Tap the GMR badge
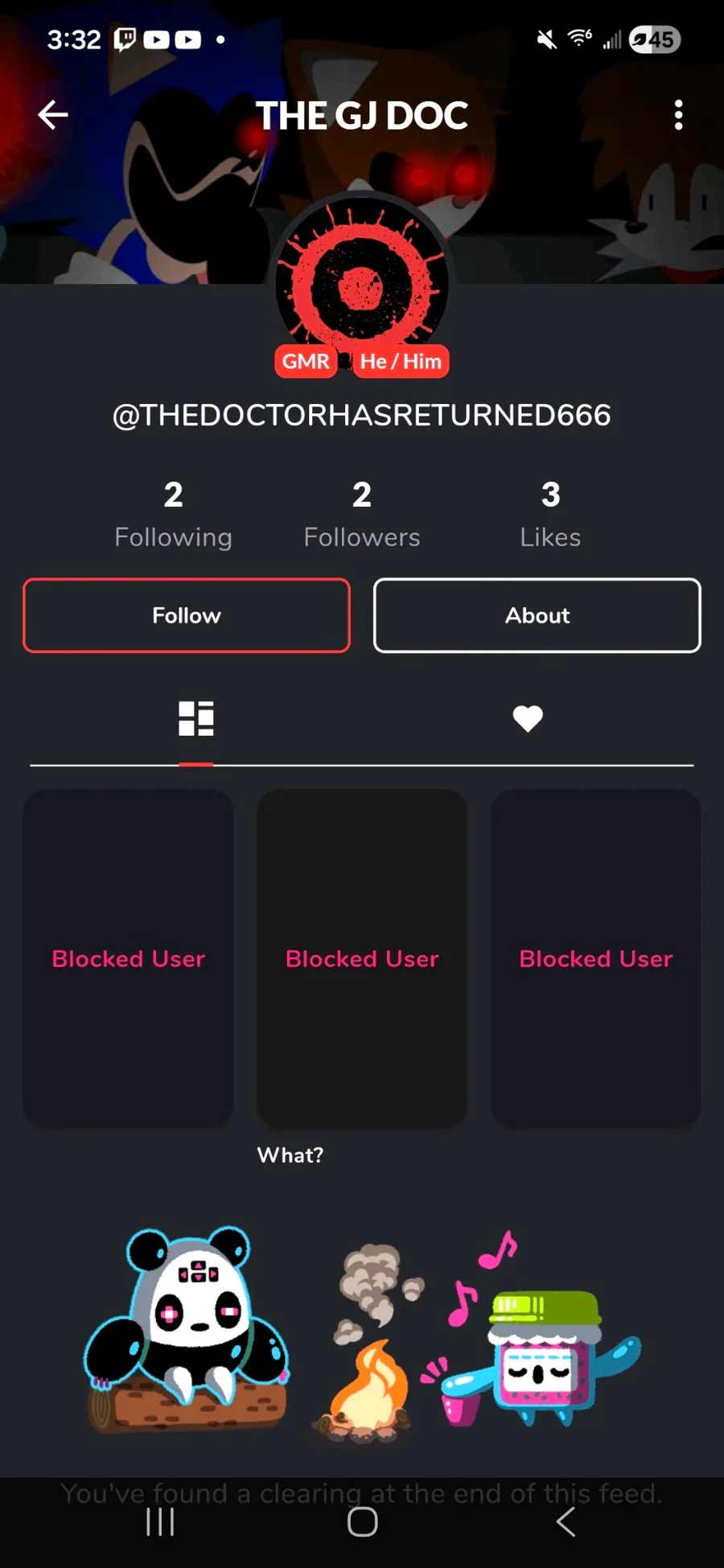724x1568 pixels. [306, 361]
